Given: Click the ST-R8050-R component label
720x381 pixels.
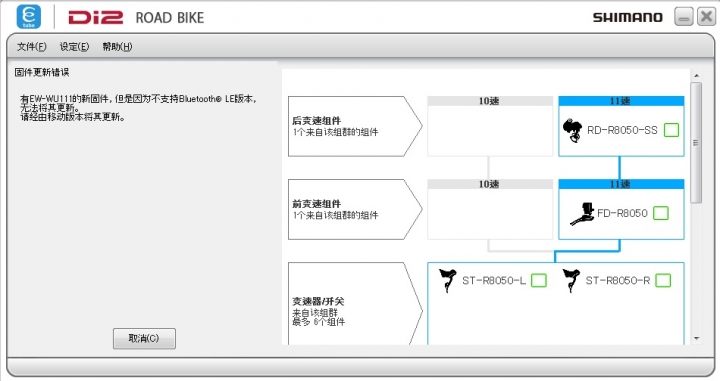Looking at the screenshot, I should pyautogui.click(x=618, y=280).
